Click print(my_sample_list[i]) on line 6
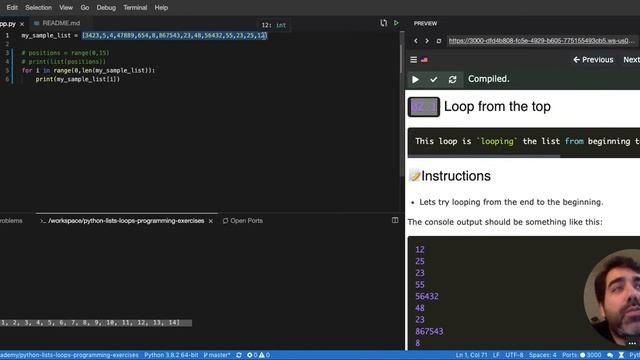Image resolution: width=640 pixels, height=360 pixels. point(78,79)
